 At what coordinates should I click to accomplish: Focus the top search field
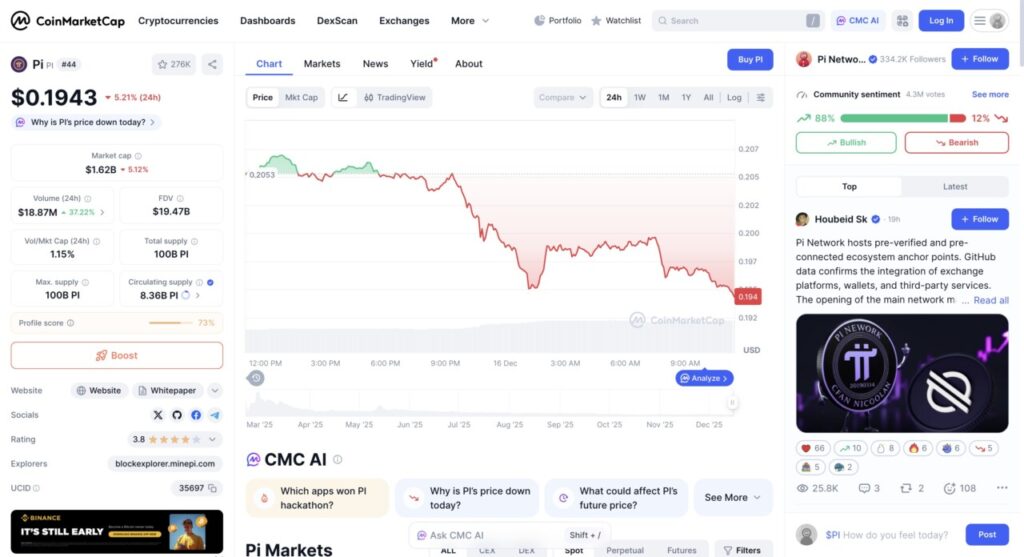point(735,20)
